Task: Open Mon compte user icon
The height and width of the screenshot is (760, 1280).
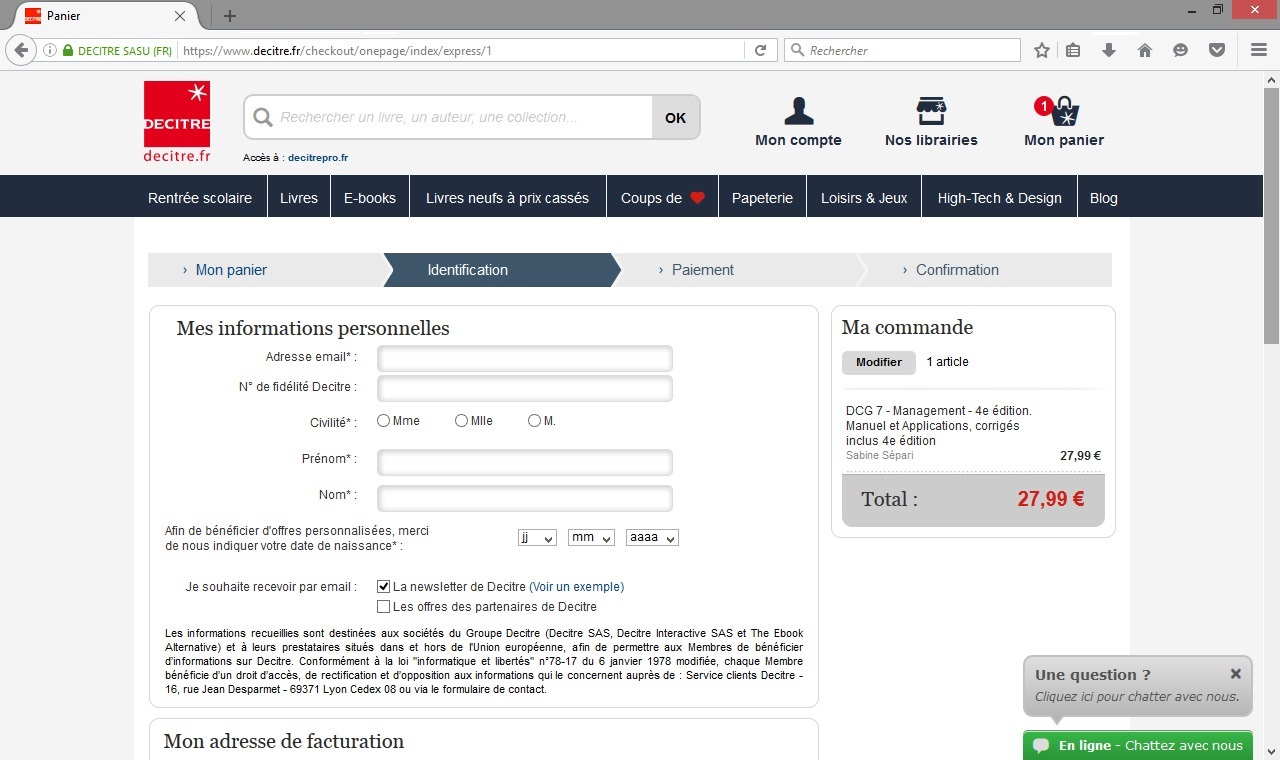Action: click(x=798, y=111)
